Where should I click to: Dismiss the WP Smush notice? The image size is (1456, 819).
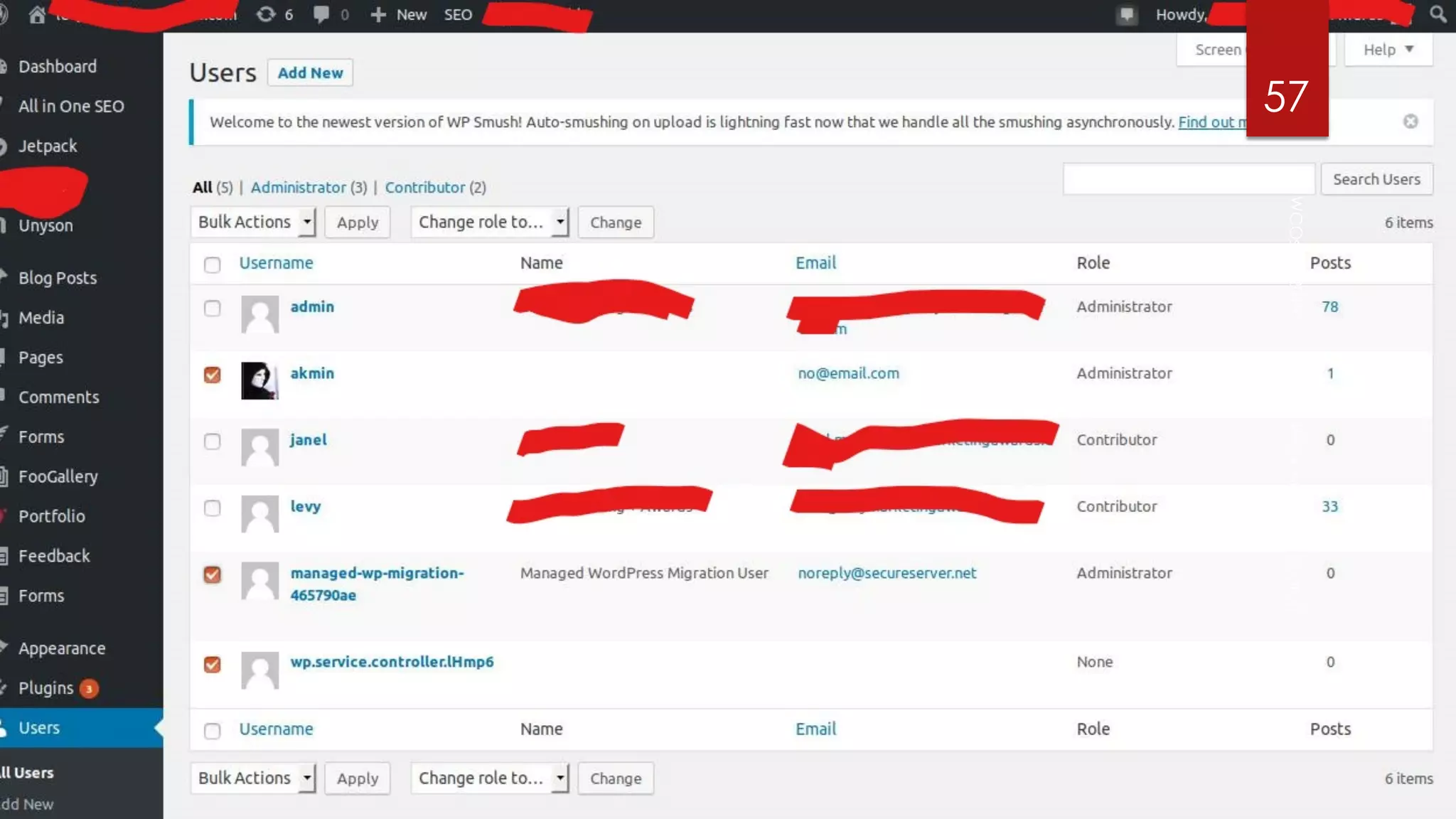[1410, 122]
